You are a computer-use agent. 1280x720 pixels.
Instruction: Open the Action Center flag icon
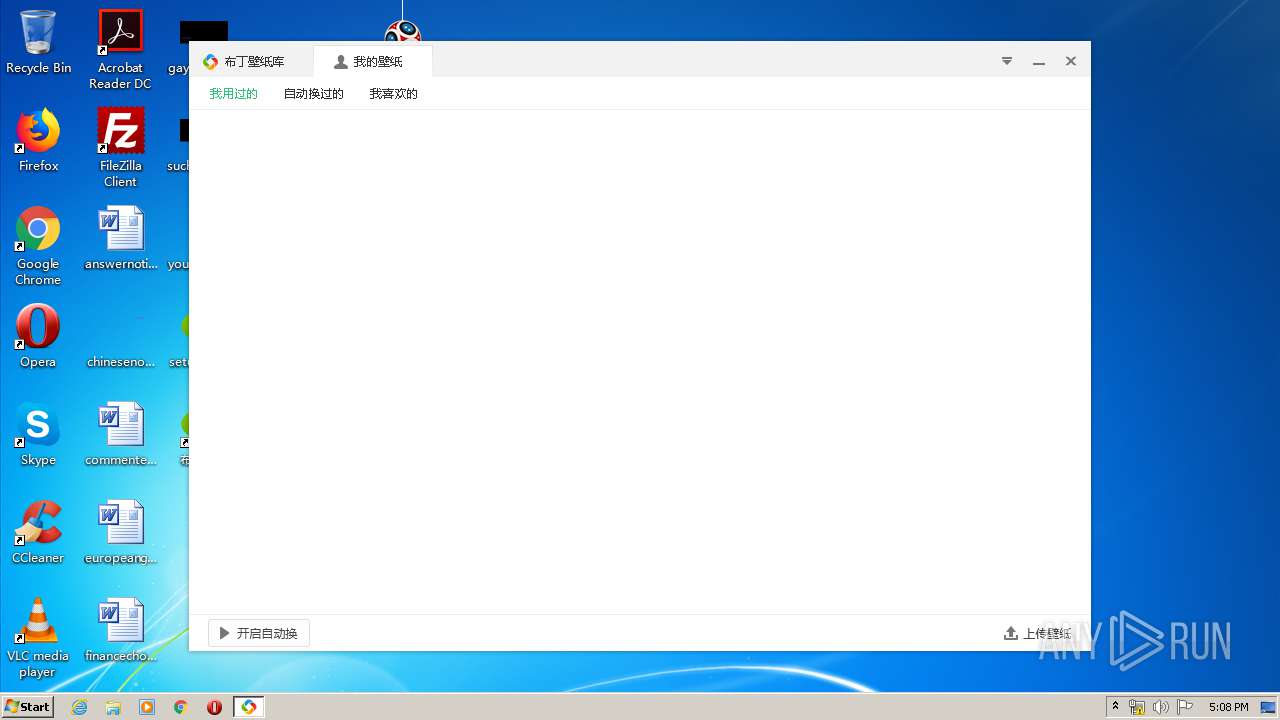click(1185, 707)
